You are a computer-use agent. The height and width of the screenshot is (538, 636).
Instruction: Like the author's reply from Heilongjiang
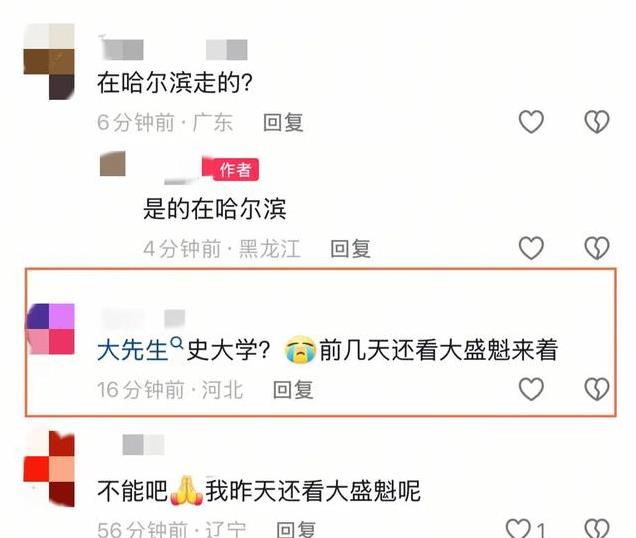tap(531, 247)
